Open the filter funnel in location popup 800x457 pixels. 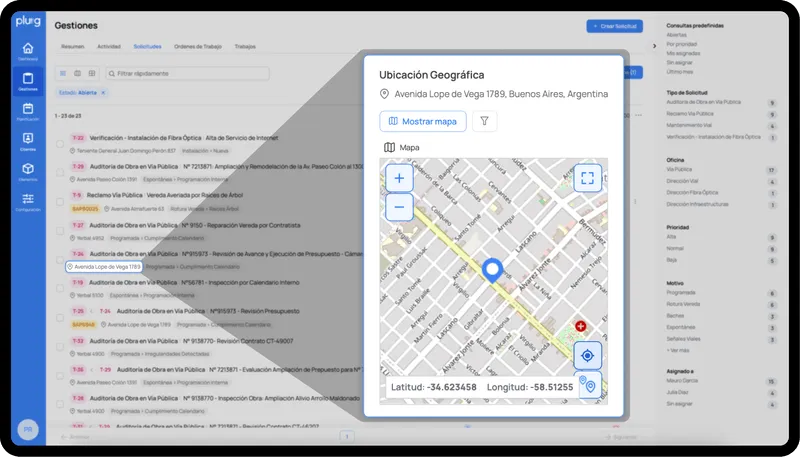point(485,121)
